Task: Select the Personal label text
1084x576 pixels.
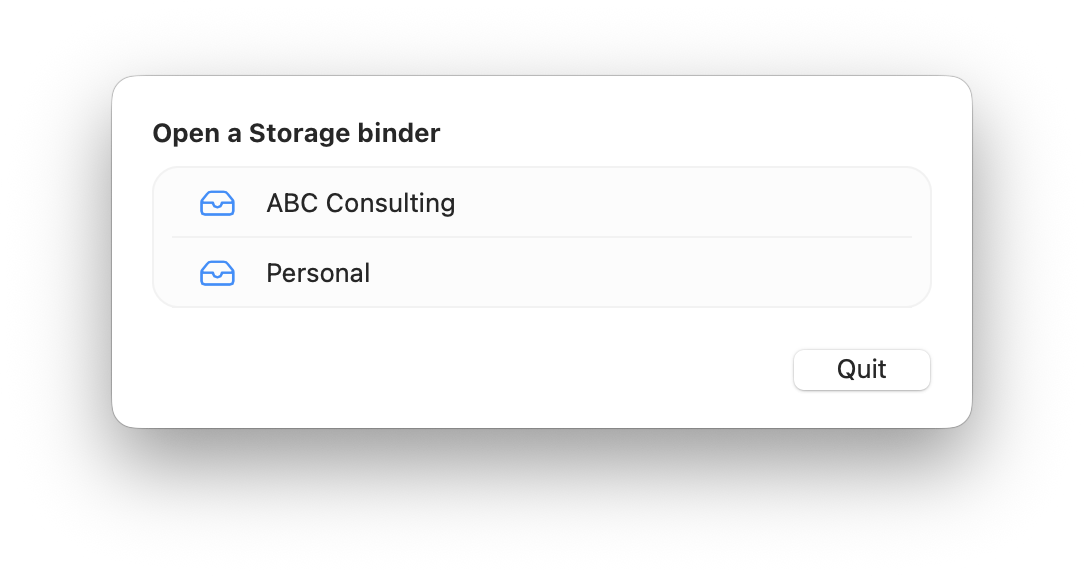Action: pyautogui.click(x=318, y=273)
